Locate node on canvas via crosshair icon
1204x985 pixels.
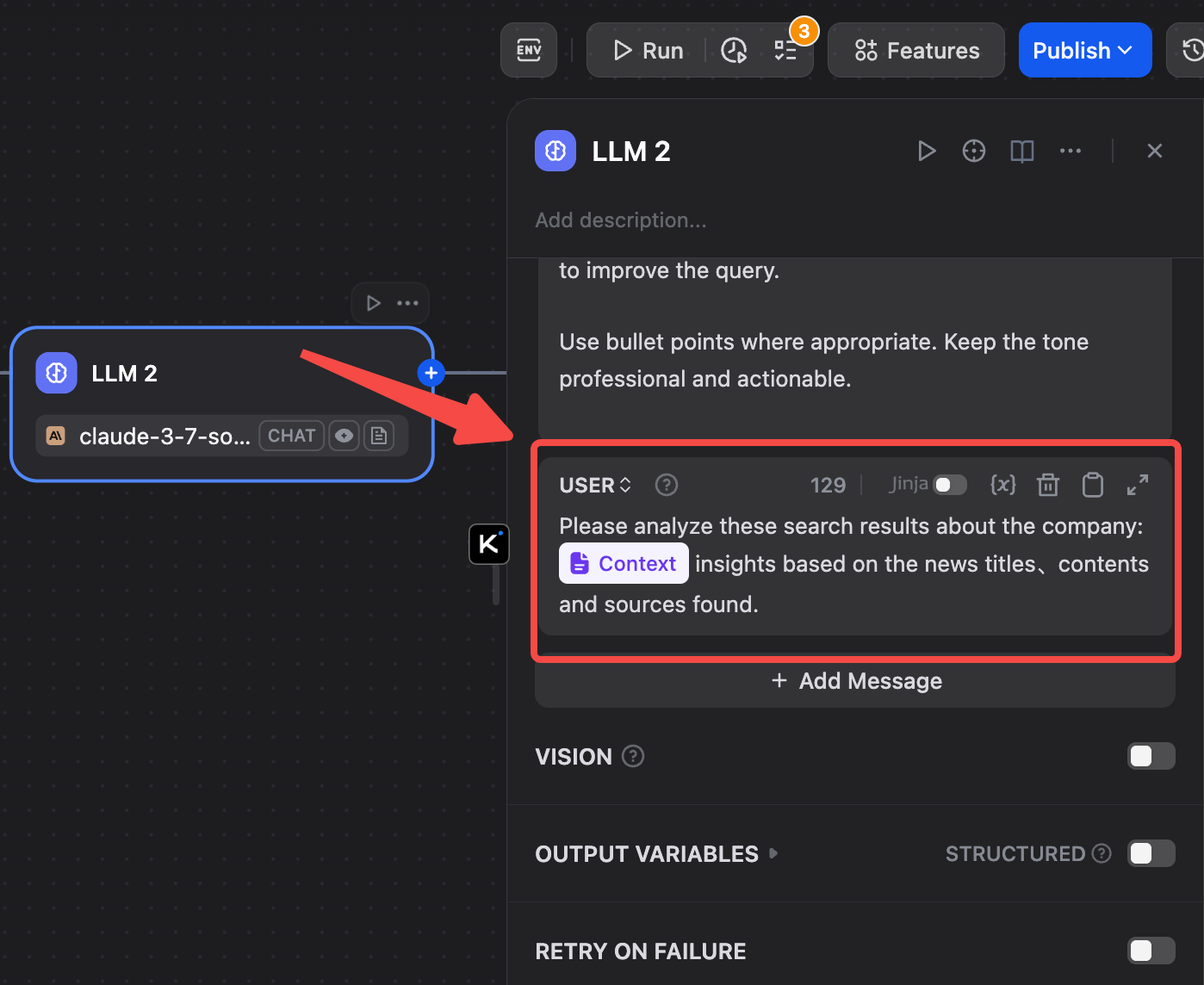974,152
